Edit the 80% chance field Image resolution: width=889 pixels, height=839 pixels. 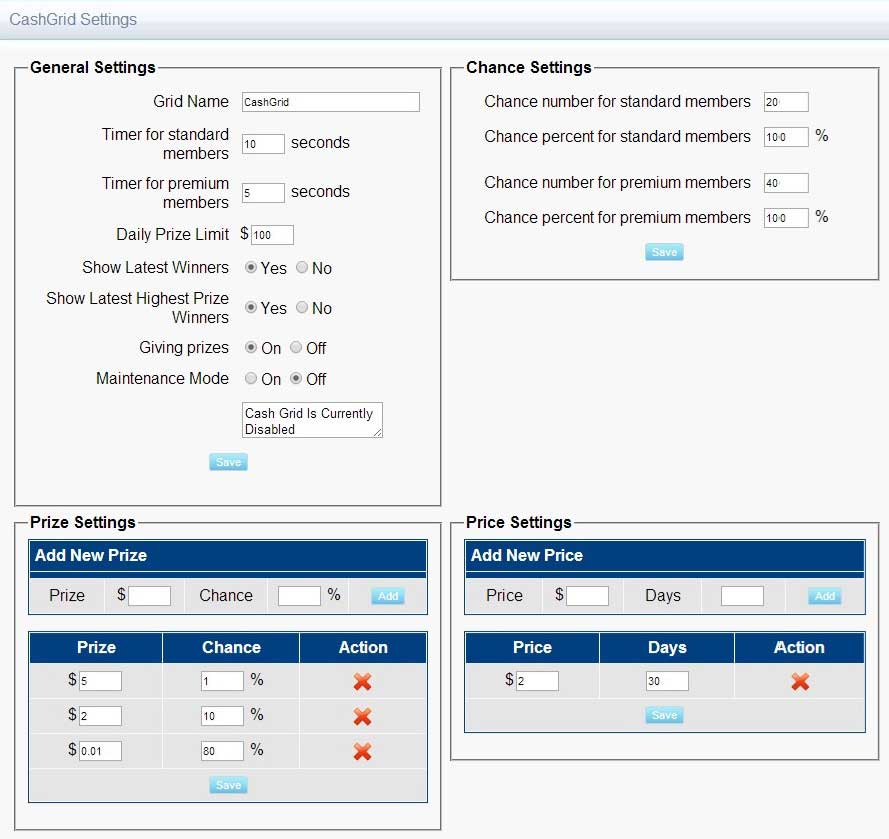pyautogui.click(x=222, y=751)
